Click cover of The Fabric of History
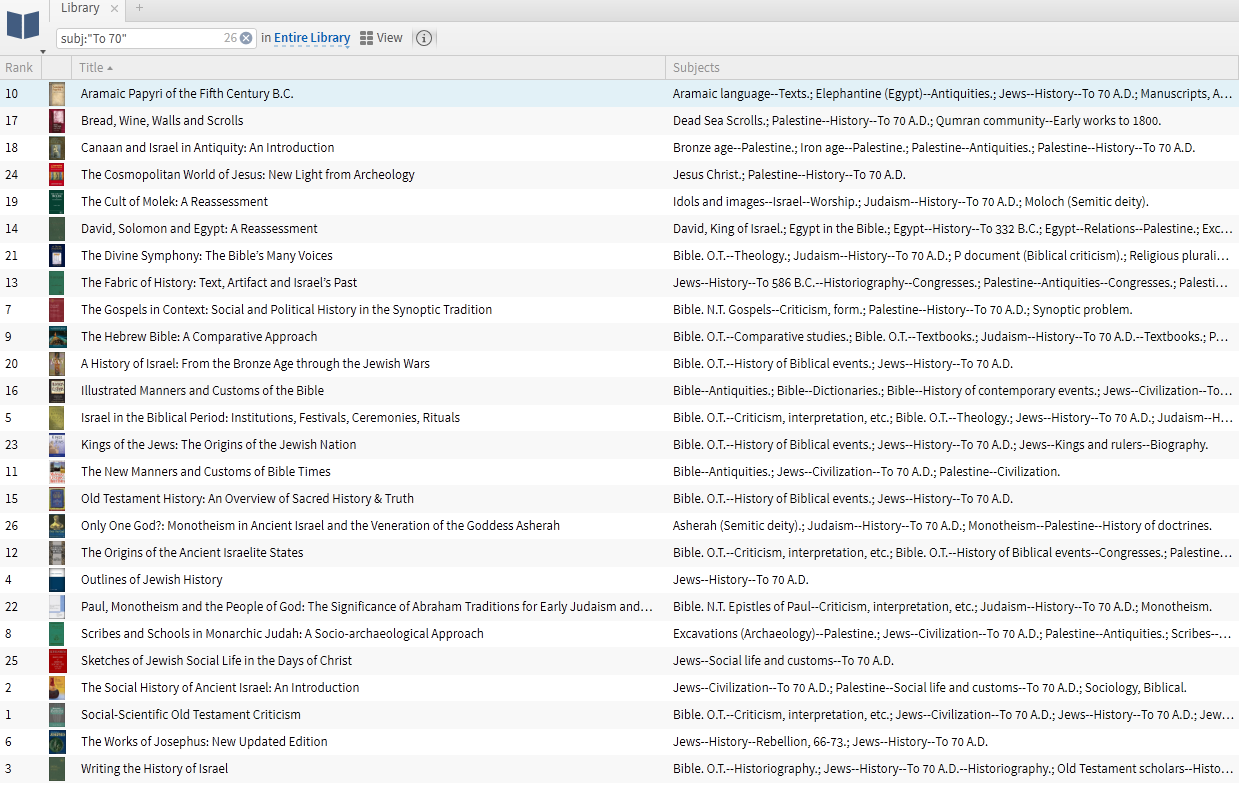Image resolution: width=1239 pixels, height=791 pixels. point(57,283)
